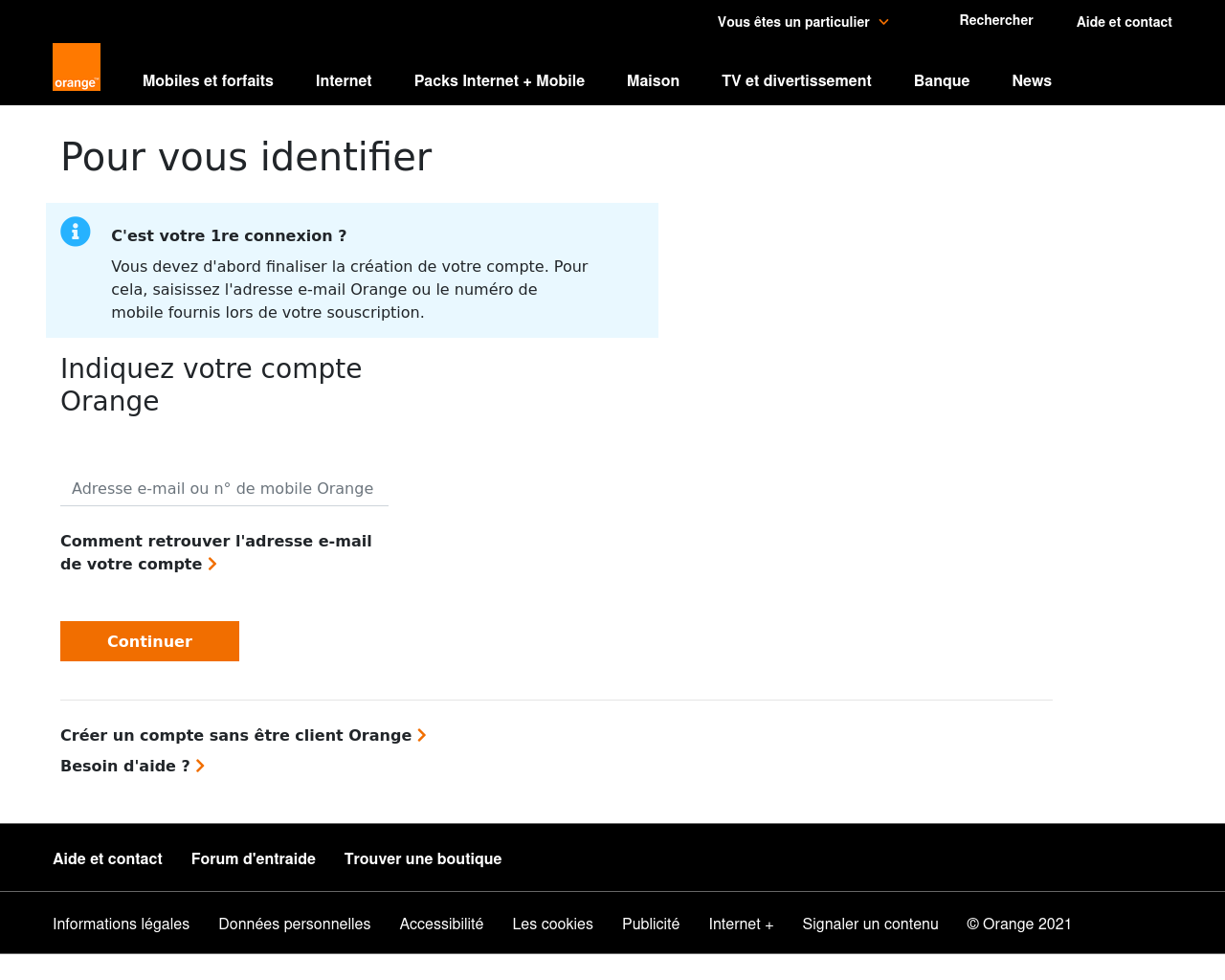Click the 'Besoin d'aide ?' link

pos(132,766)
